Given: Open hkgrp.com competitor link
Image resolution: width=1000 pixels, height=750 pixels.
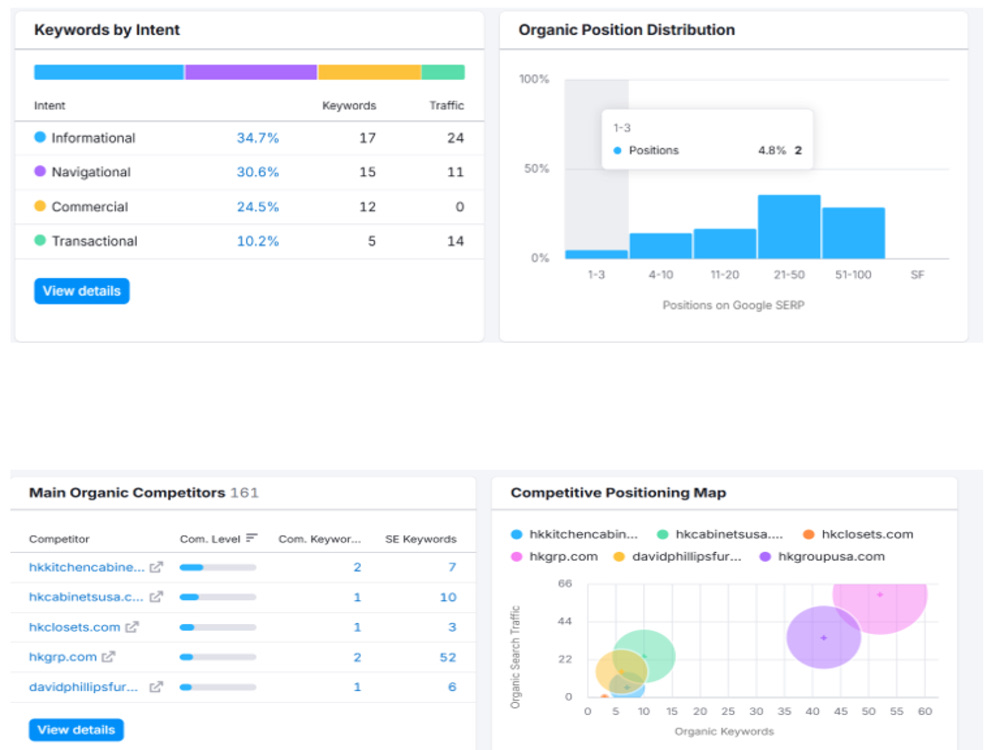Looking at the screenshot, I should tap(62, 657).
